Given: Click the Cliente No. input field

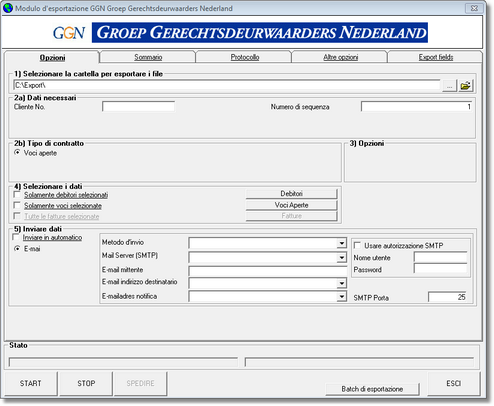Looking at the screenshot, I should pyautogui.click(x=138, y=107).
